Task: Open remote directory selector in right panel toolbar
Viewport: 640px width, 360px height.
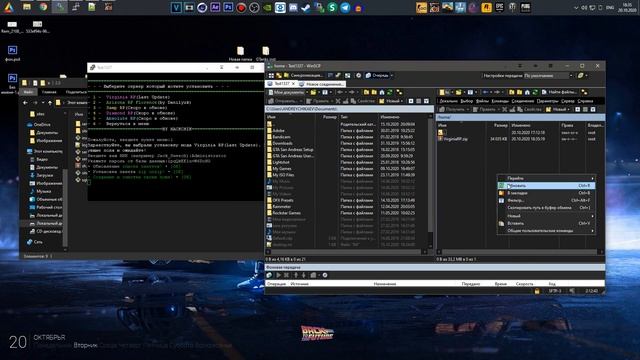Action: click(x=446, y=92)
